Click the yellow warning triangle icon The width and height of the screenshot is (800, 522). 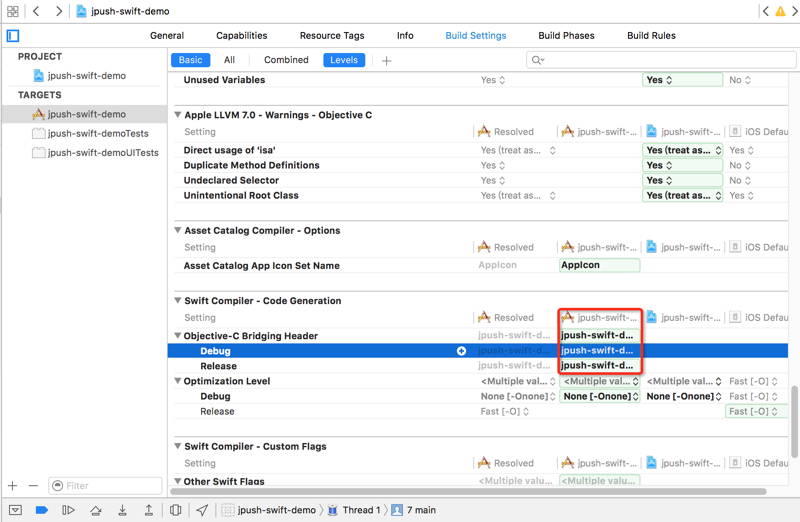click(780, 11)
